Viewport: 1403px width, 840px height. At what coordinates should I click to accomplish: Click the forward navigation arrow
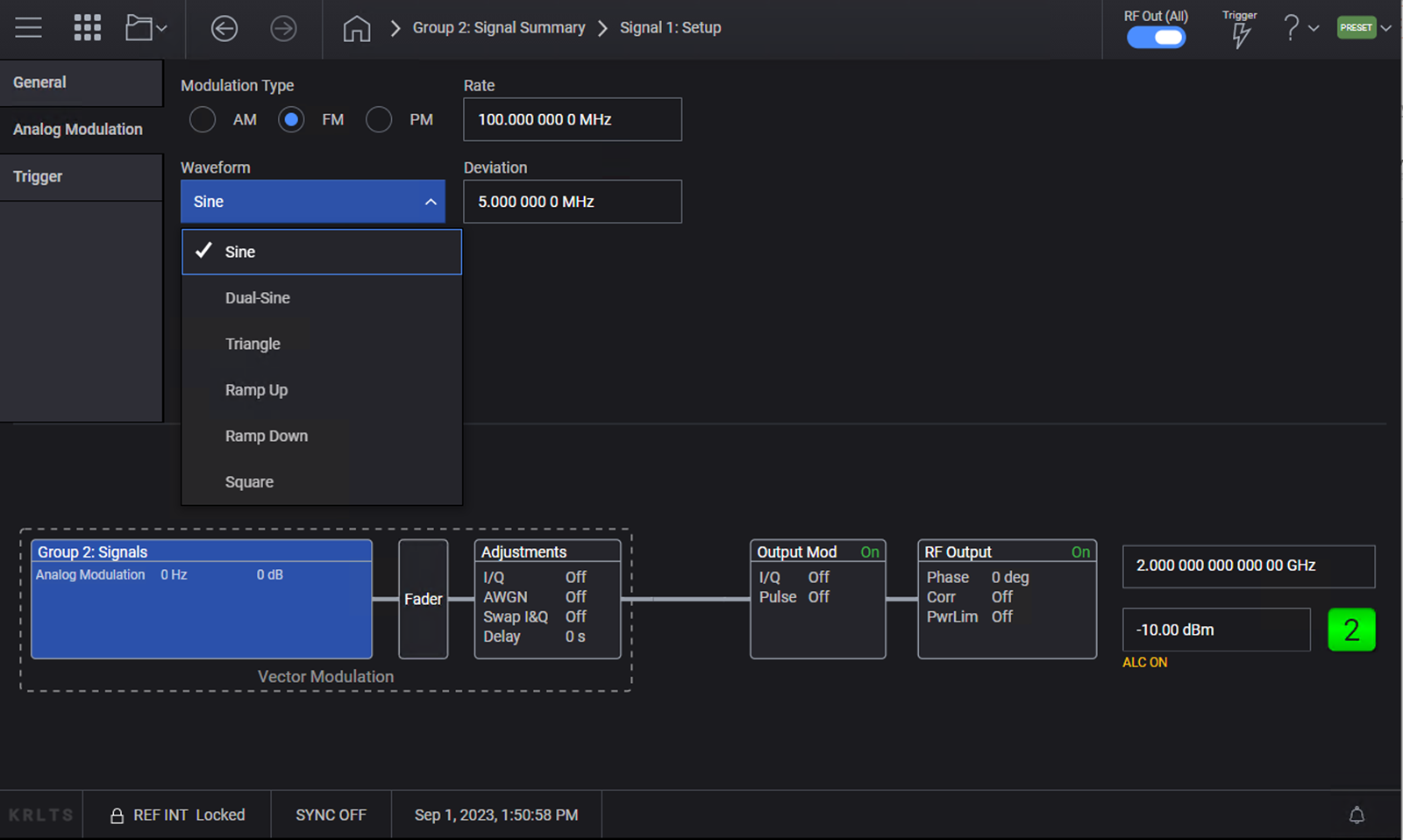283,28
